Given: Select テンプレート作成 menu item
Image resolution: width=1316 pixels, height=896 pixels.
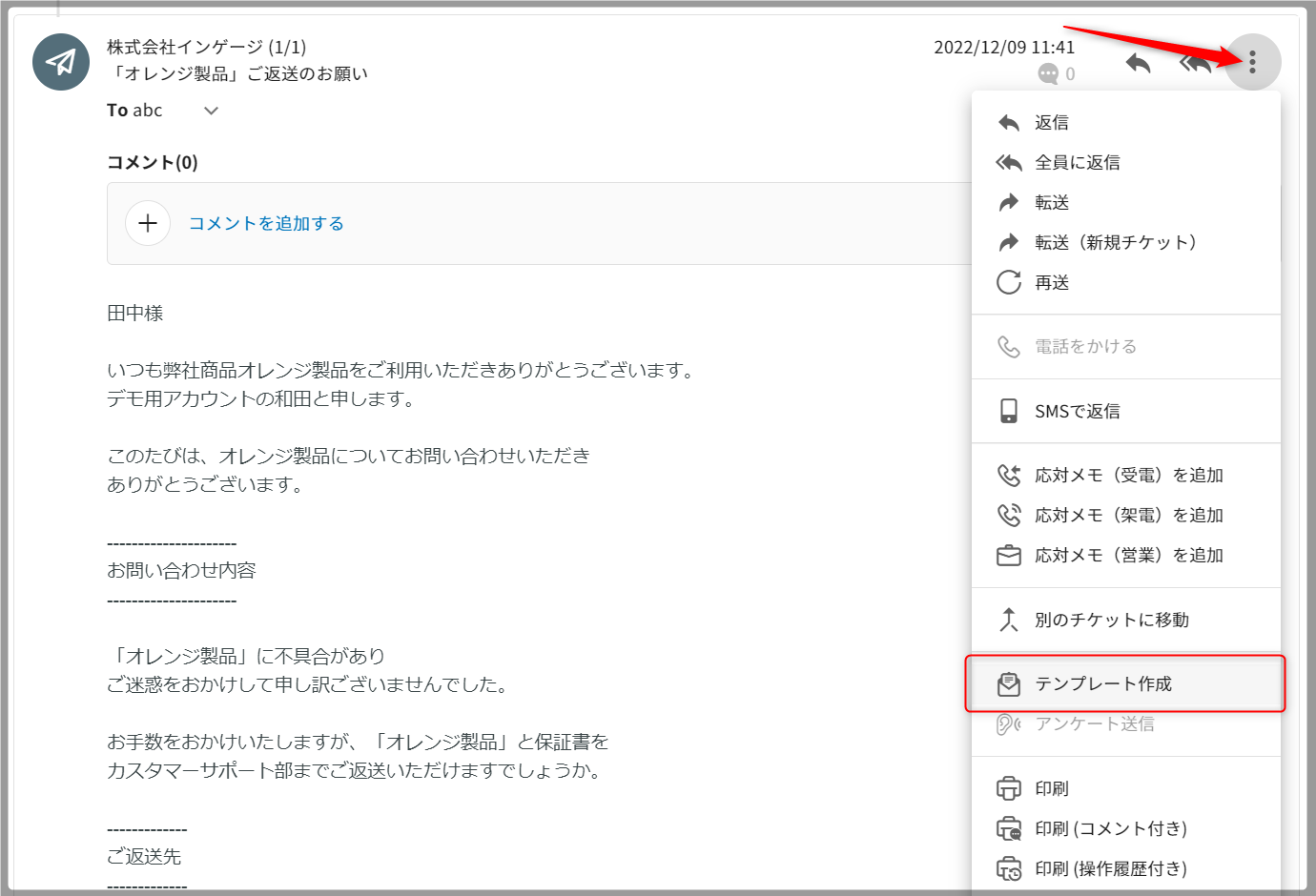Looking at the screenshot, I should [1102, 684].
